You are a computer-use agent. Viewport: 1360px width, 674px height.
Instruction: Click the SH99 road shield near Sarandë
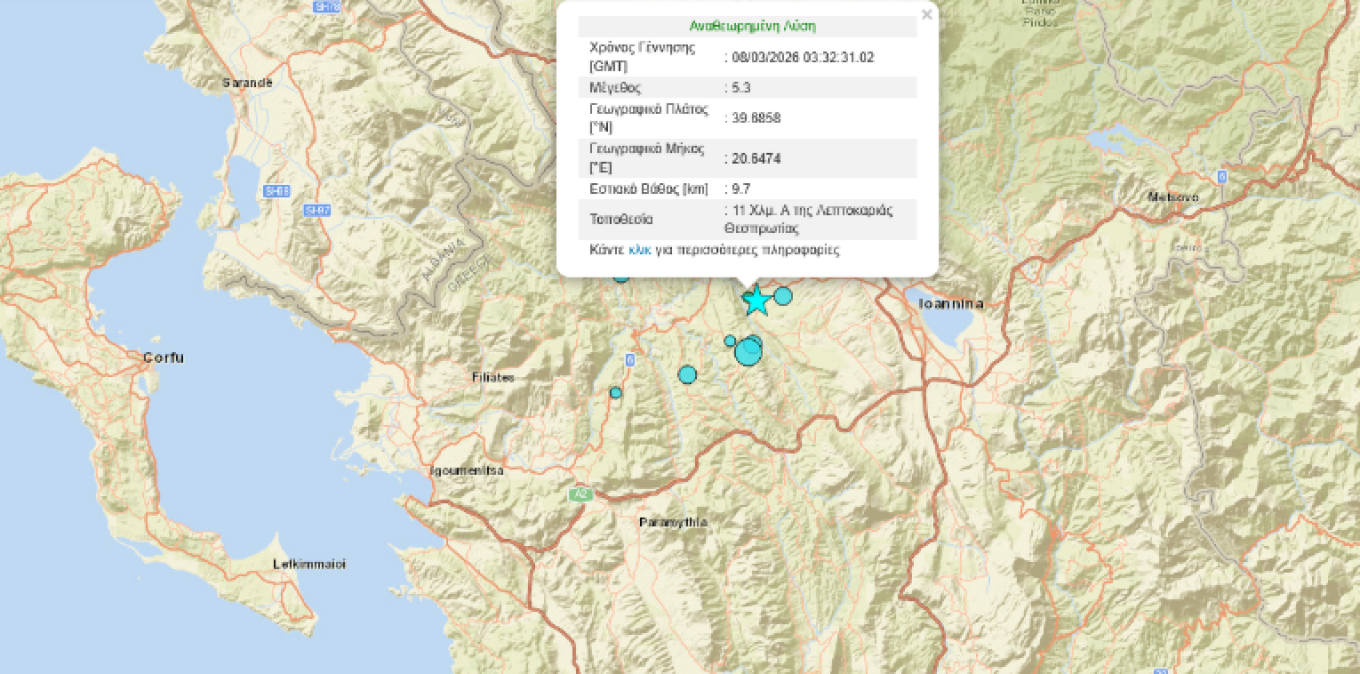pos(277,191)
